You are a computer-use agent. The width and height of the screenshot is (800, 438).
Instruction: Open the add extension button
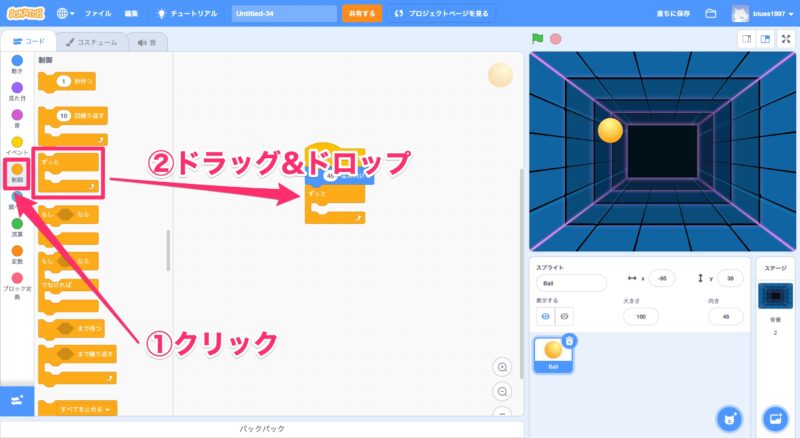pyautogui.click(x=17, y=400)
